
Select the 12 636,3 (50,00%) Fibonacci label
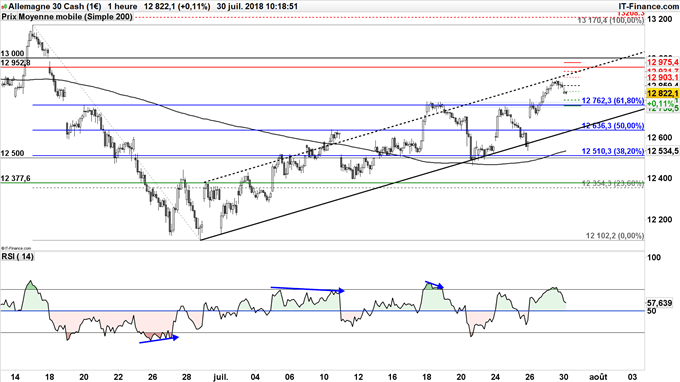point(613,126)
